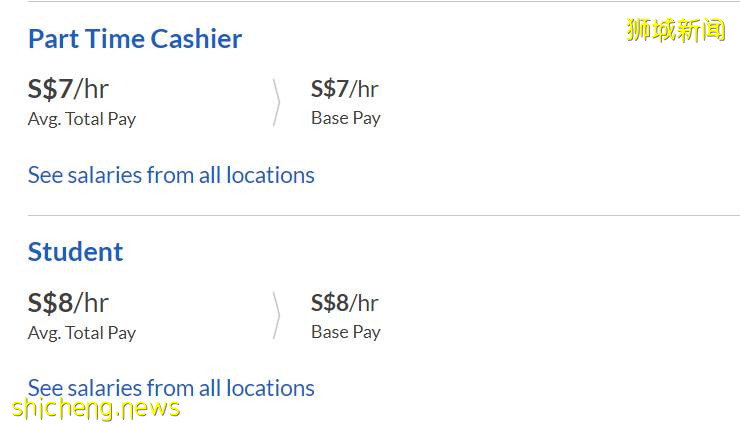The height and width of the screenshot is (426, 740).
Task: Click the /hr unit after Student base S$8
Action: point(364,302)
